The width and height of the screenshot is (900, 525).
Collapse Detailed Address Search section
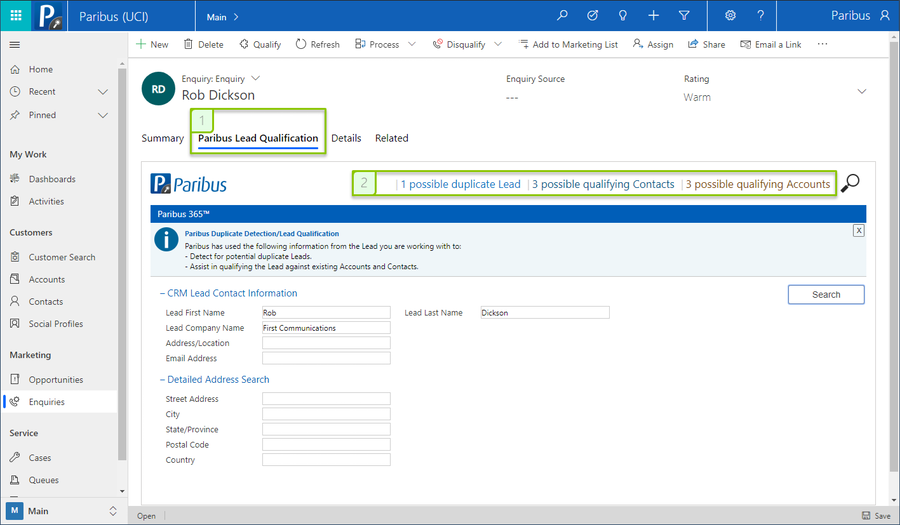162,379
